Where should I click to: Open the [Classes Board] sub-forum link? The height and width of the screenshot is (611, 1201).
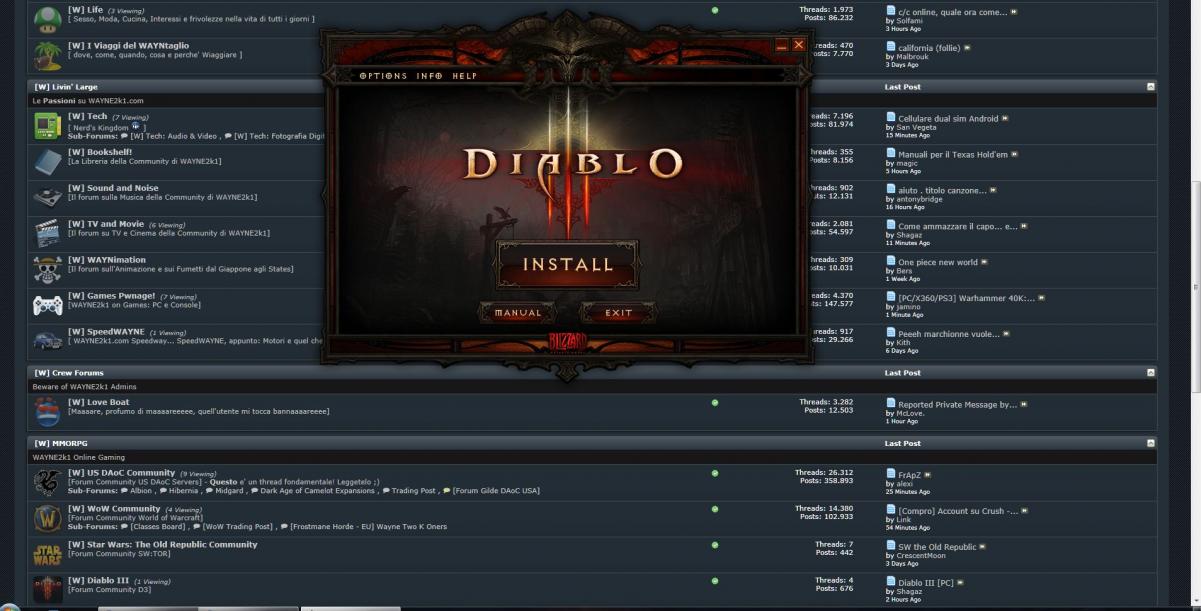(158, 527)
